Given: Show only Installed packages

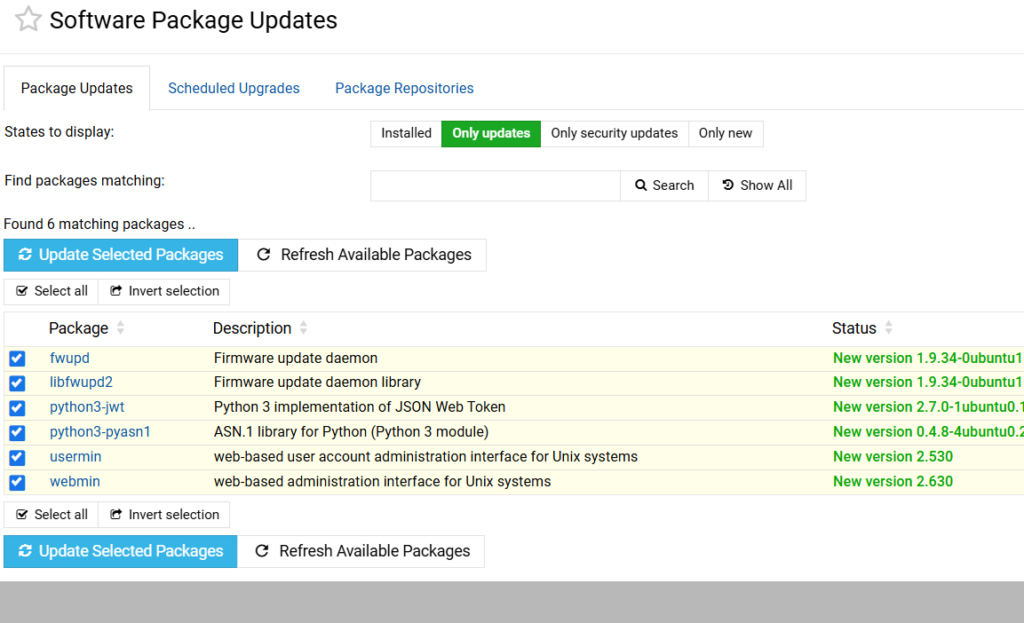Looking at the screenshot, I should (406, 133).
